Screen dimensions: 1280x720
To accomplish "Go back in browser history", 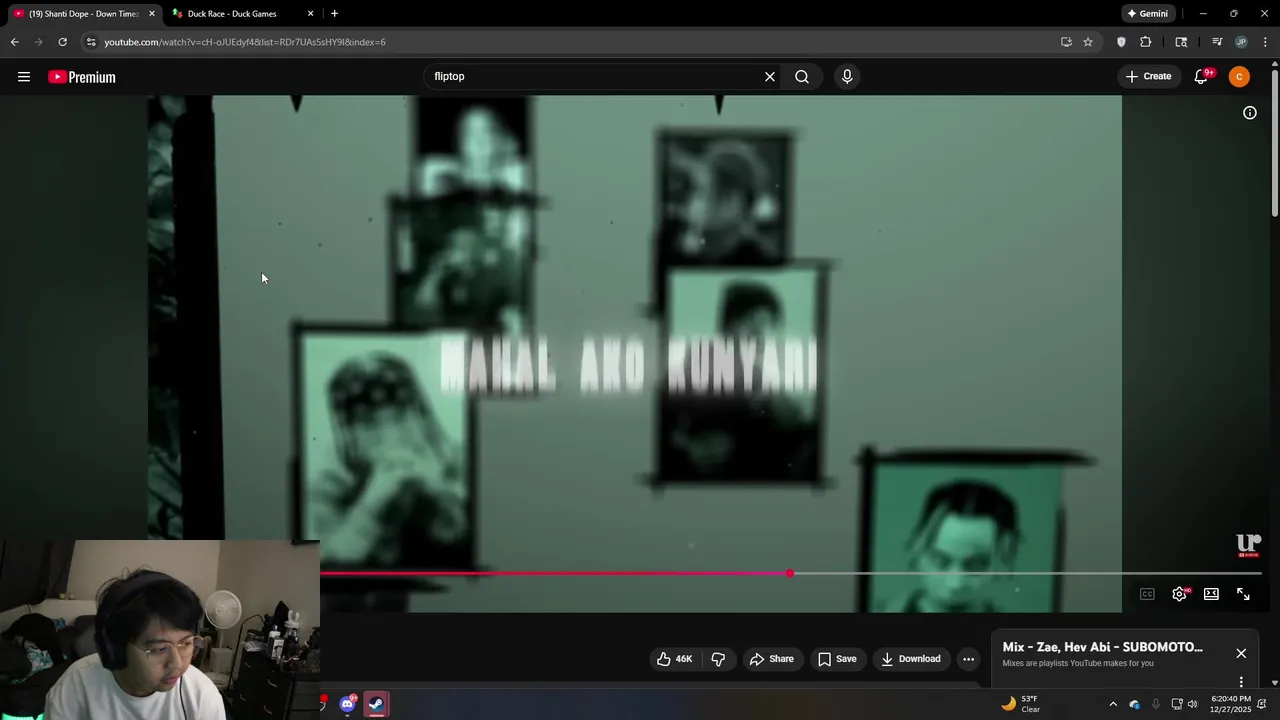I will click(14, 42).
